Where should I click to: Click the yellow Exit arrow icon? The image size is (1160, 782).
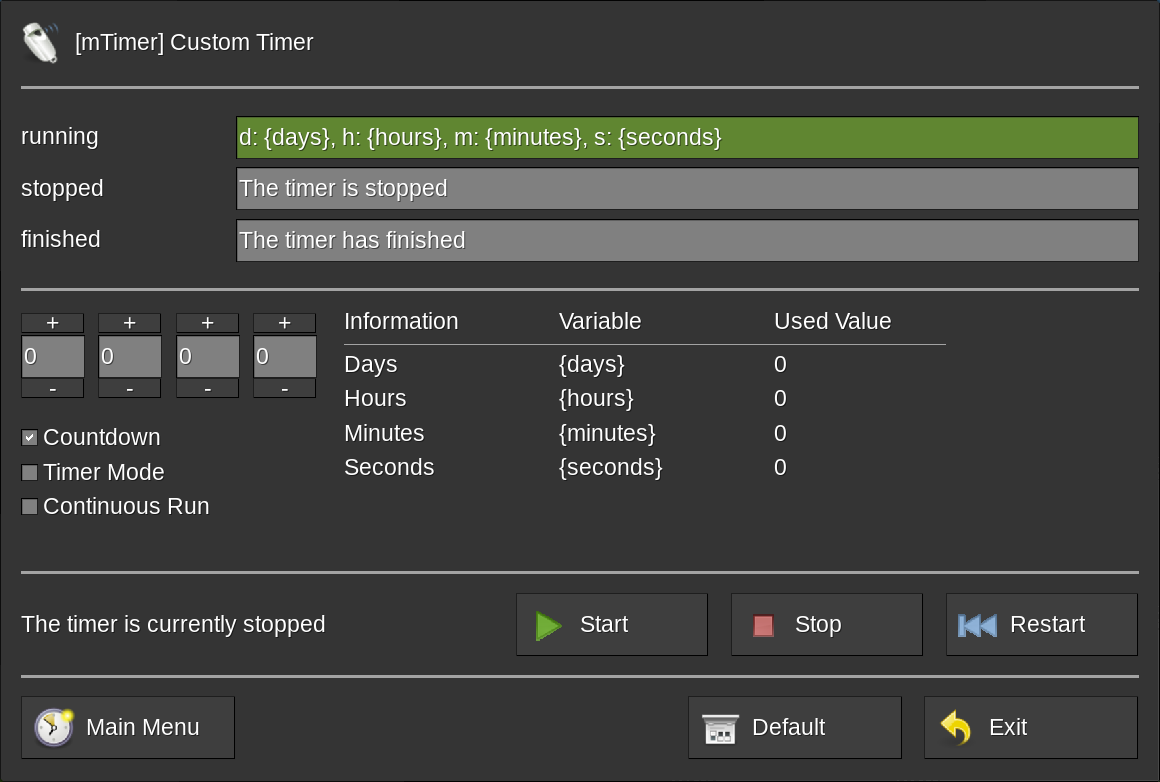pyautogui.click(x=956, y=727)
